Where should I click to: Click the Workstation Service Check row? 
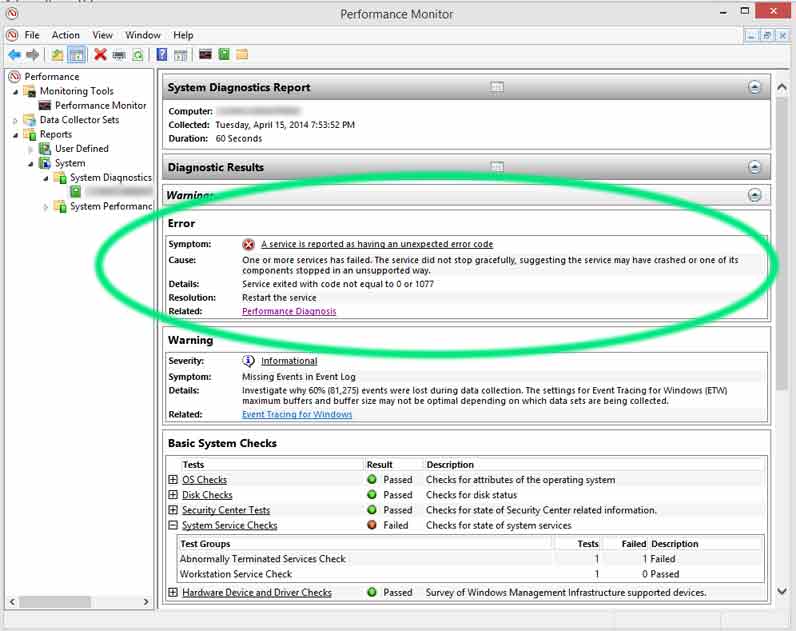pos(470,574)
